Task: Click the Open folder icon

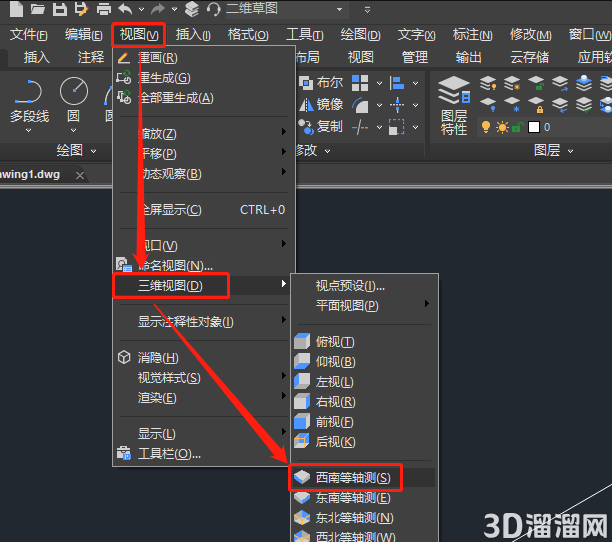Action: pyautogui.click(x=37, y=9)
